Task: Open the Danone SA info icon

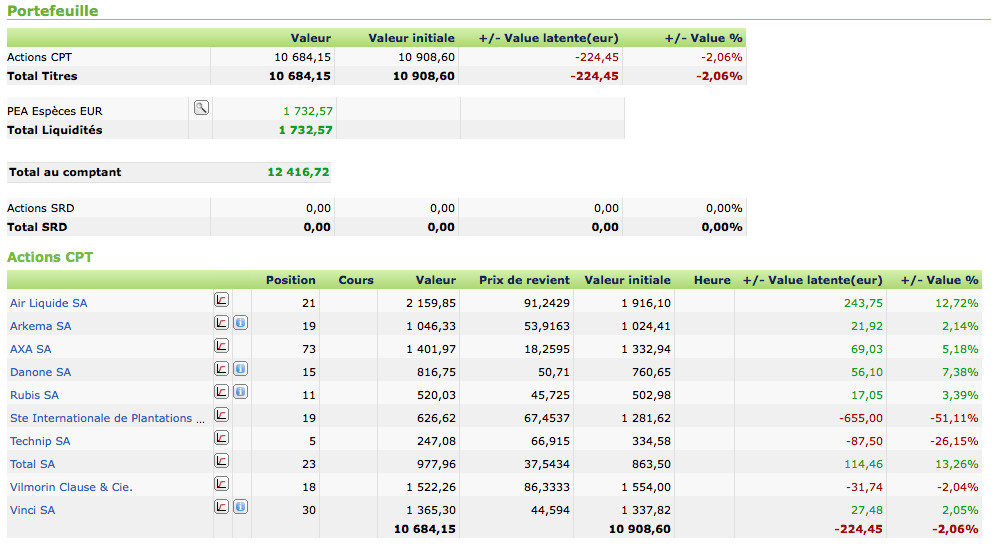Action: (240, 369)
